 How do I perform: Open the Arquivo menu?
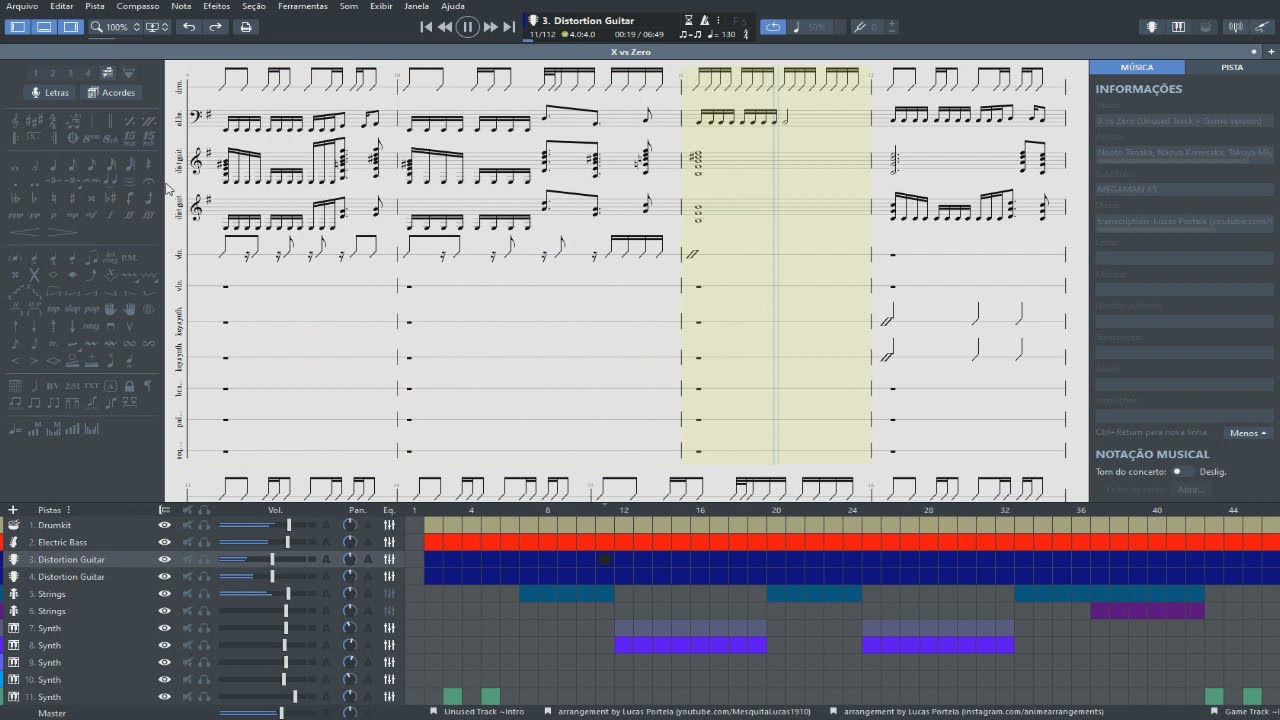pyautogui.click(x=21, y=6)
